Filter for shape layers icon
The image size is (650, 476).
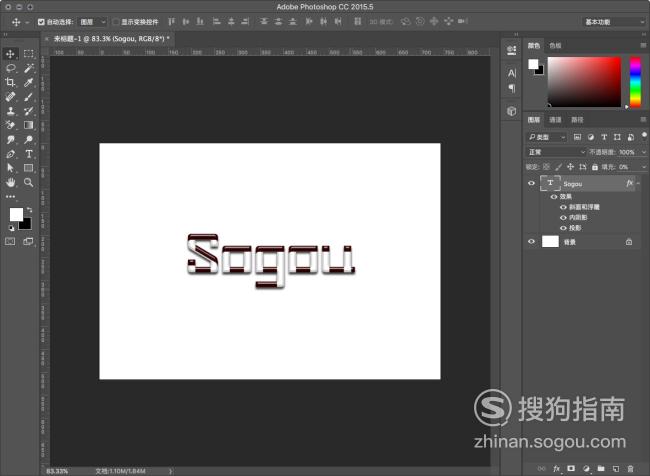coord(617,137)
